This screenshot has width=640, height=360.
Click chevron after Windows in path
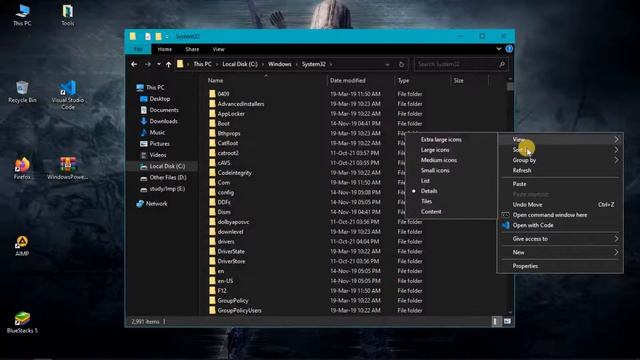pyautogui.click(x=297, y=64)
